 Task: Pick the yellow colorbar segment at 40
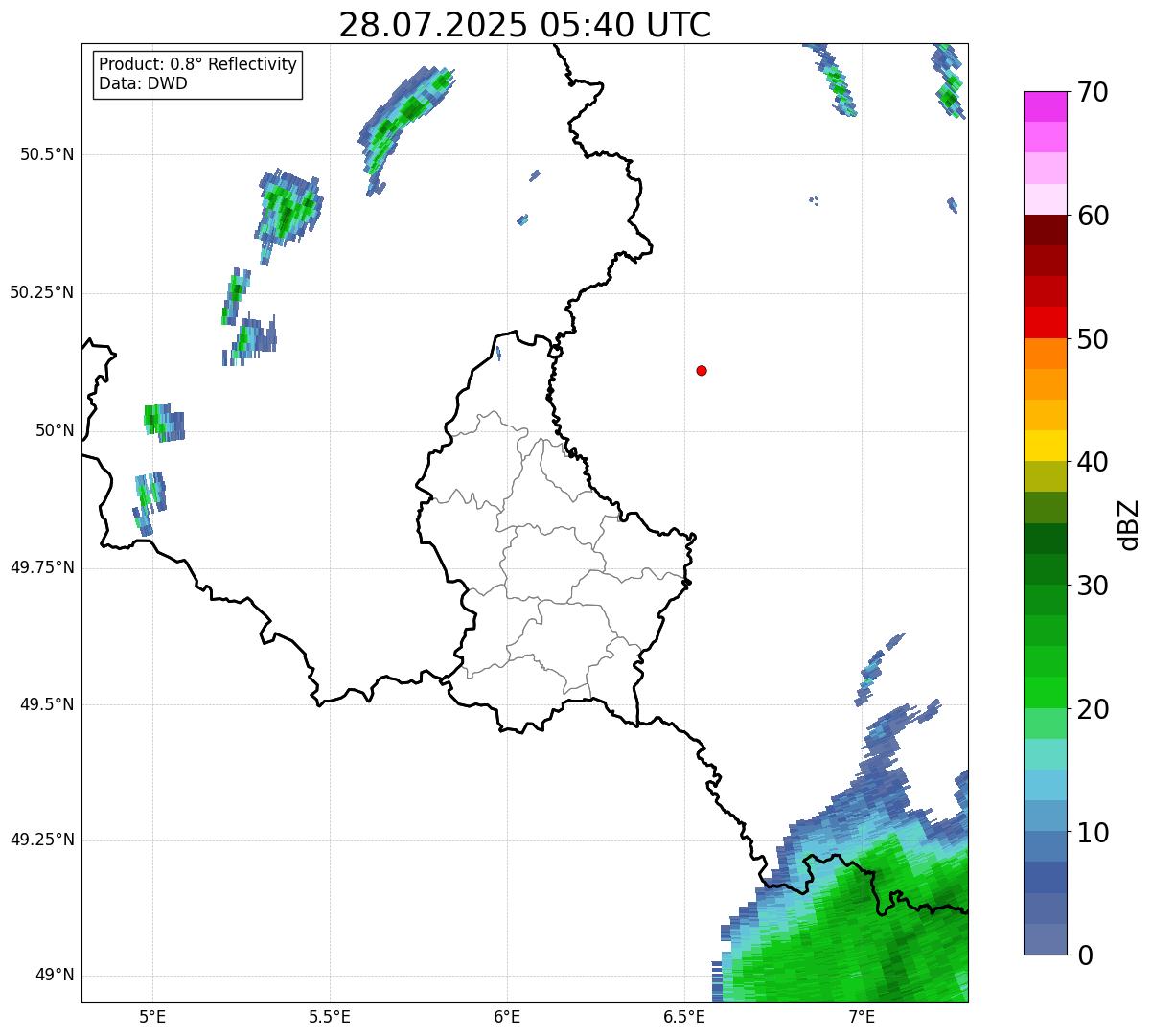point(1045,447)
